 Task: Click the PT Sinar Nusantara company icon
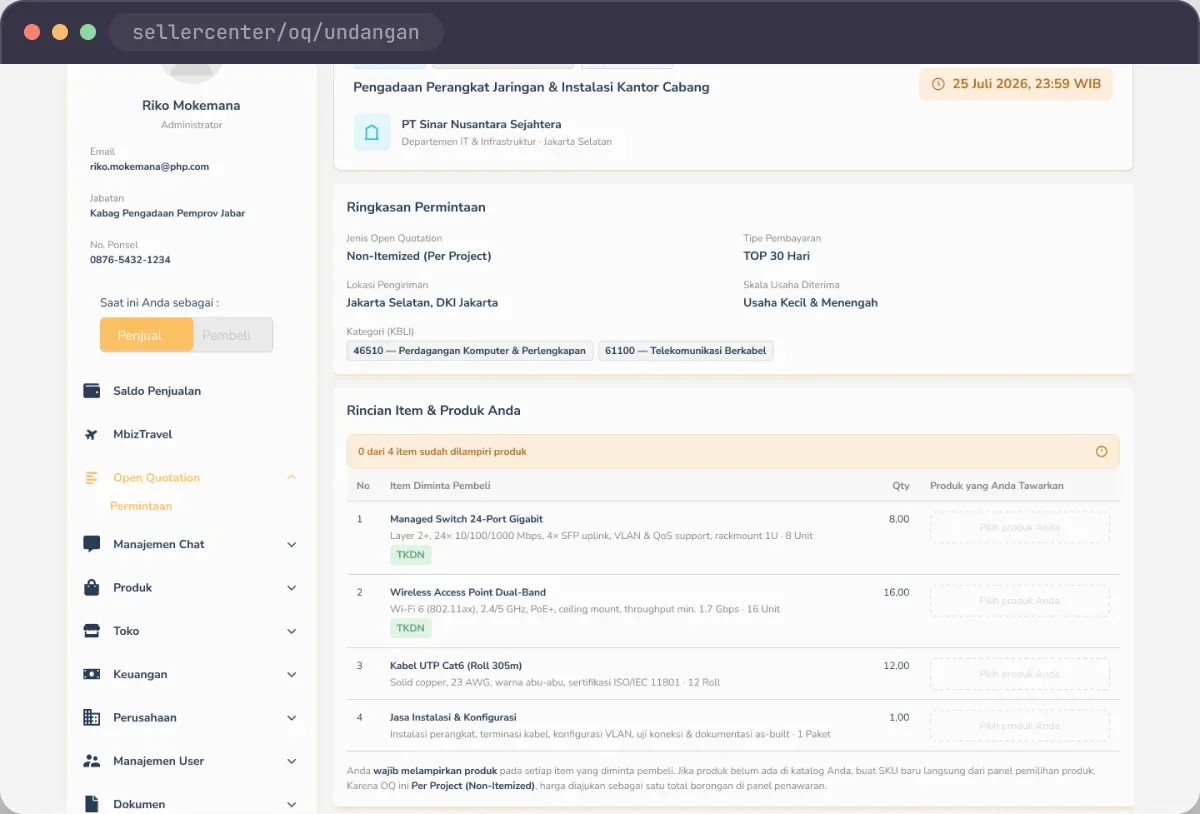click(x=372, y=132)
